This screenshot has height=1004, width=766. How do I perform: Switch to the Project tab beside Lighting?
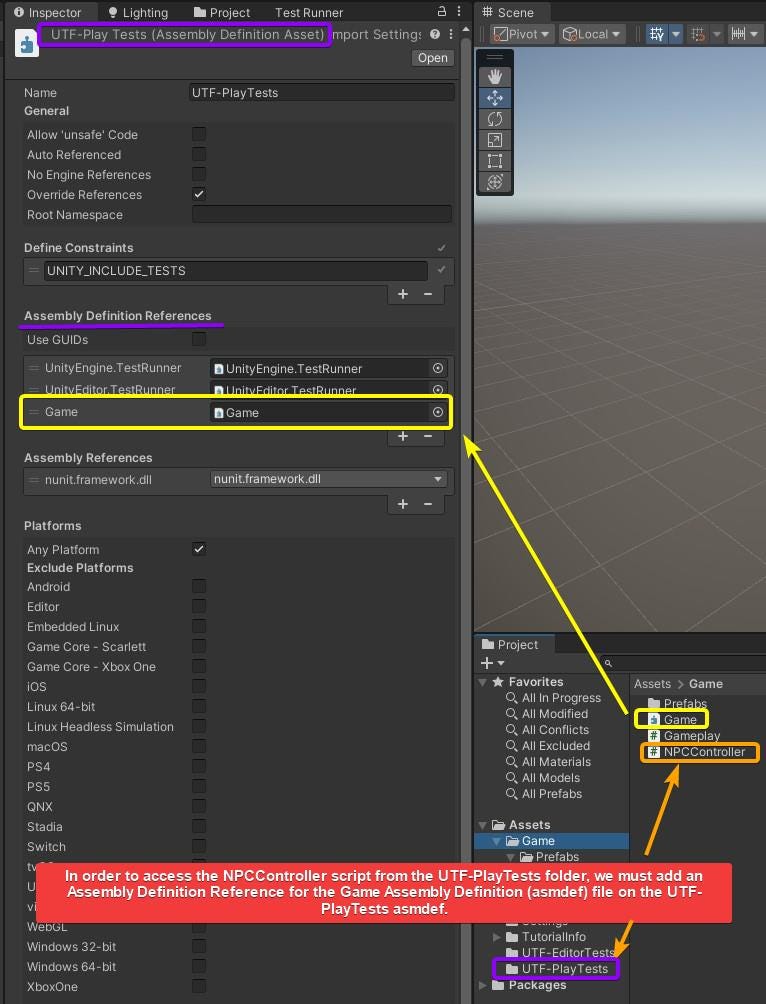222,12
